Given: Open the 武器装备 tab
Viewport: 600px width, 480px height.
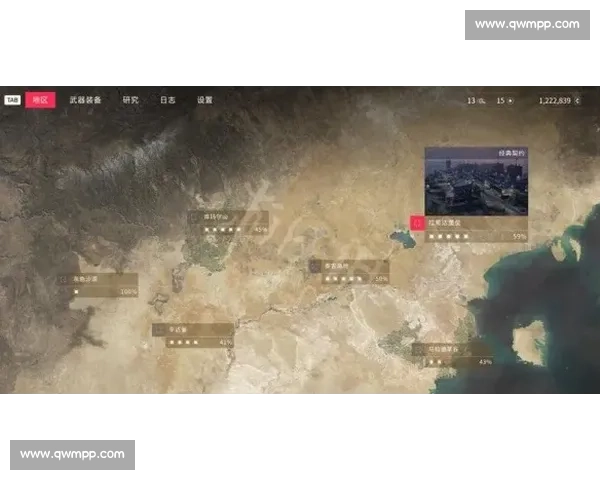Looking at the screenshot, I should pos(85,100).
